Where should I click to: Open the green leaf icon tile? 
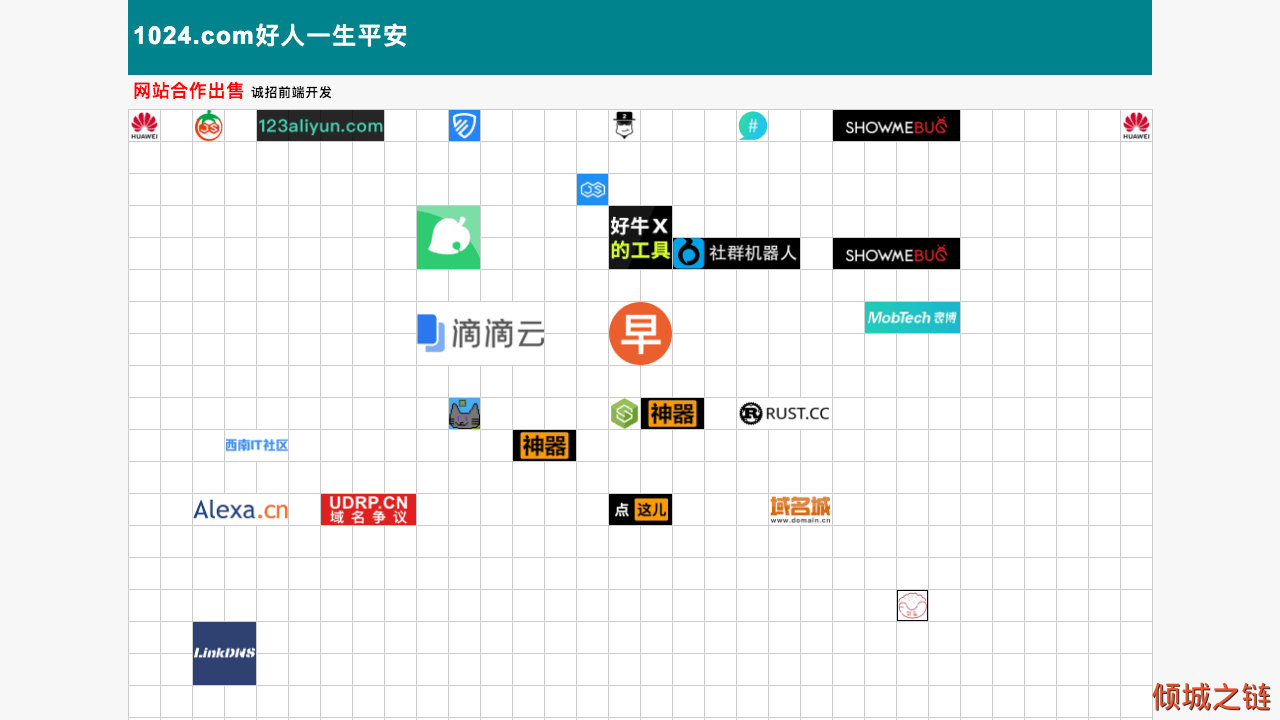click(x=448, y=238)
